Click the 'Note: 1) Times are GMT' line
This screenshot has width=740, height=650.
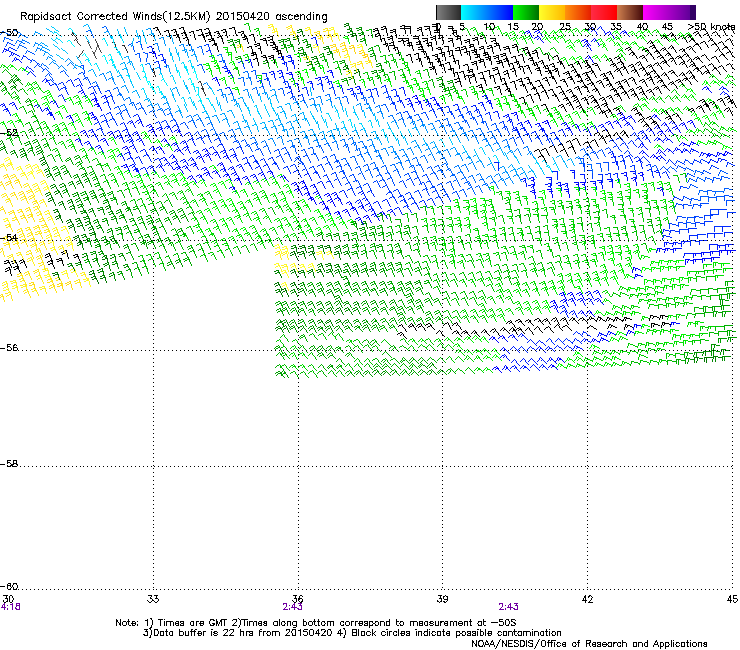click(x=316, y=623)
